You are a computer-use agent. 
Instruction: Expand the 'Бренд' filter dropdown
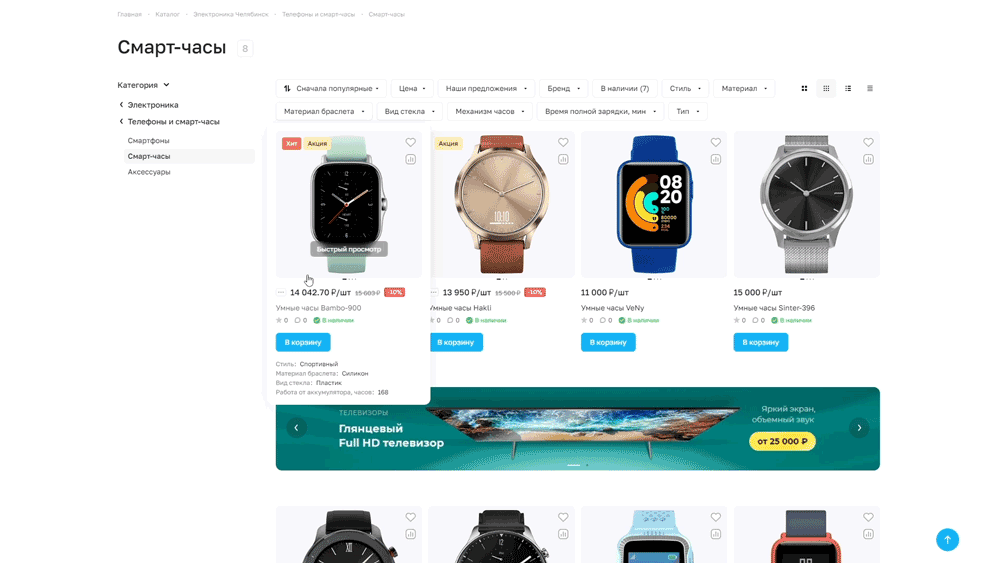[x=563, y=89]
